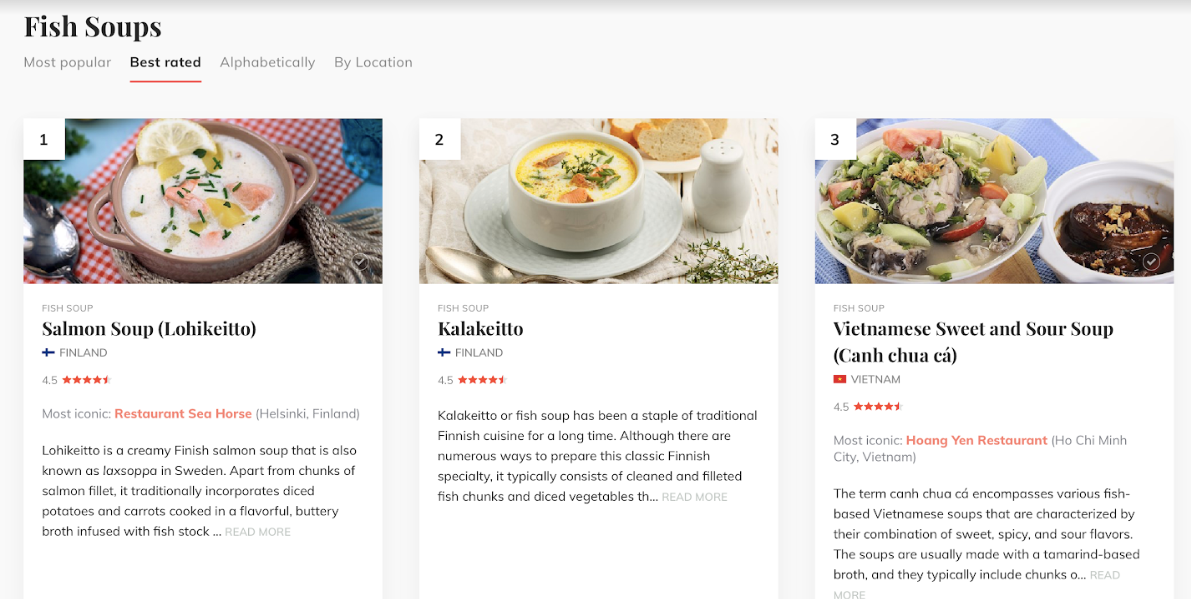This screenshot has width=1191, height=599.
Task: Click the checkmark icon on Vietnamese soup photo
Action: click(1151, 262)
